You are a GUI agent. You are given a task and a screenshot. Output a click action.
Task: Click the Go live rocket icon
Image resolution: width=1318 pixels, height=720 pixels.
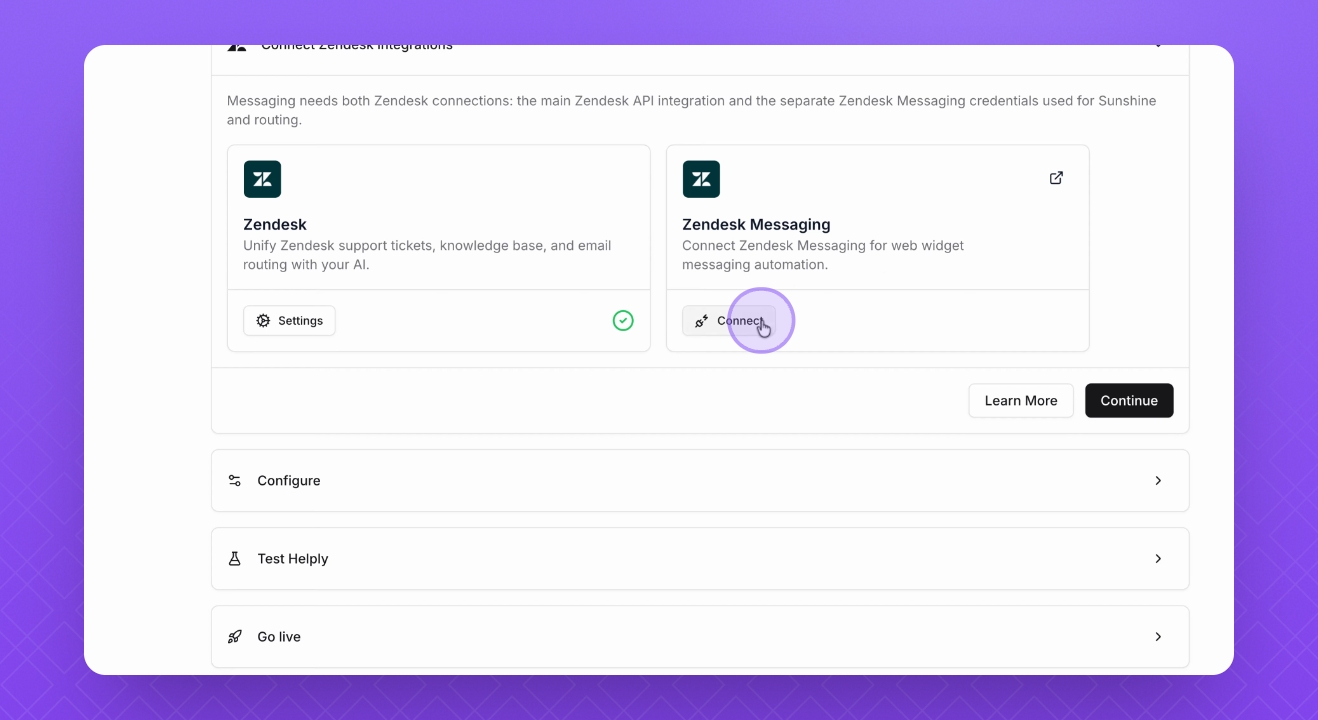235,637
